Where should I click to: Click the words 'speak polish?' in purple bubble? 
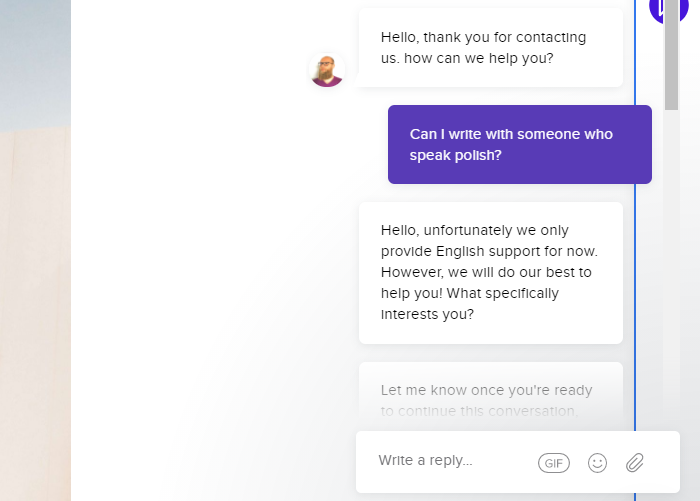(455, 155)
